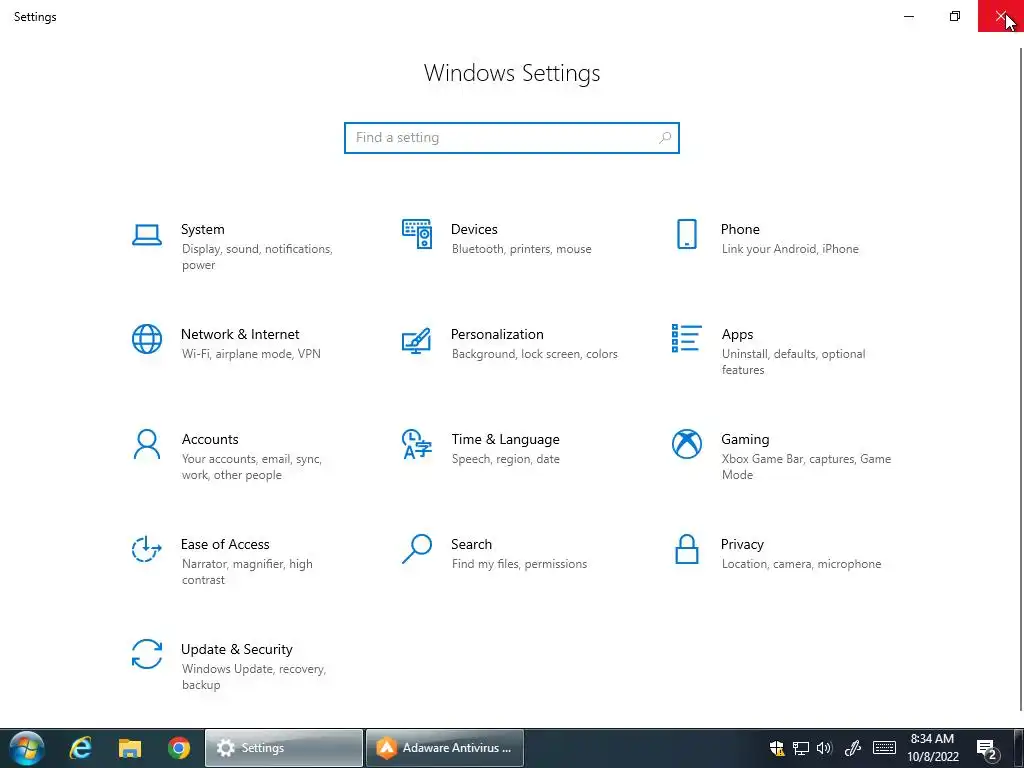Click 'Narrator, magnifier, high contrast' text
The width and height of the screenshot is (1024, 768).
point(247,571)
